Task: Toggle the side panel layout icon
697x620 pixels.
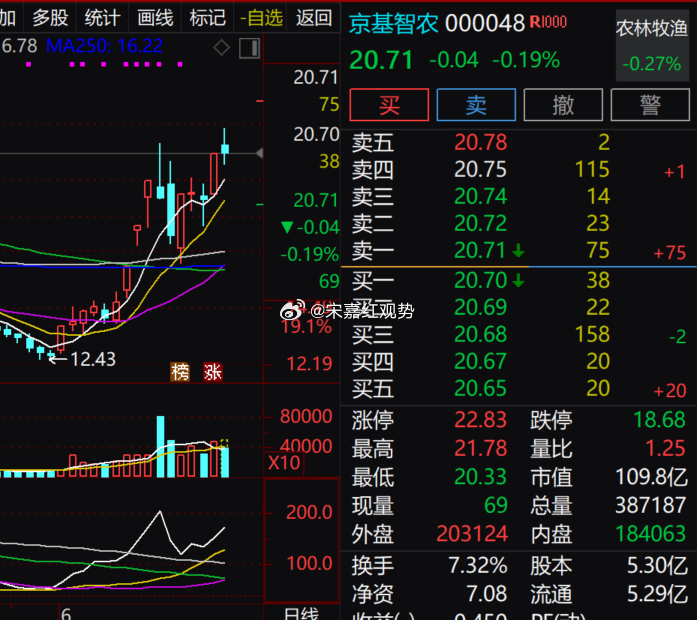Action: pyautogui.click(x=249, y=48)
